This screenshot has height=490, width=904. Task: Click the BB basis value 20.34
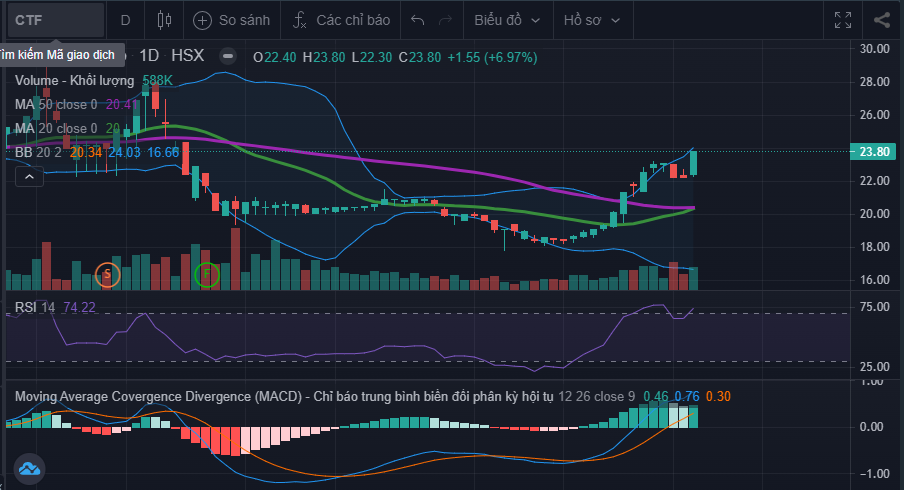pos(85,152)
